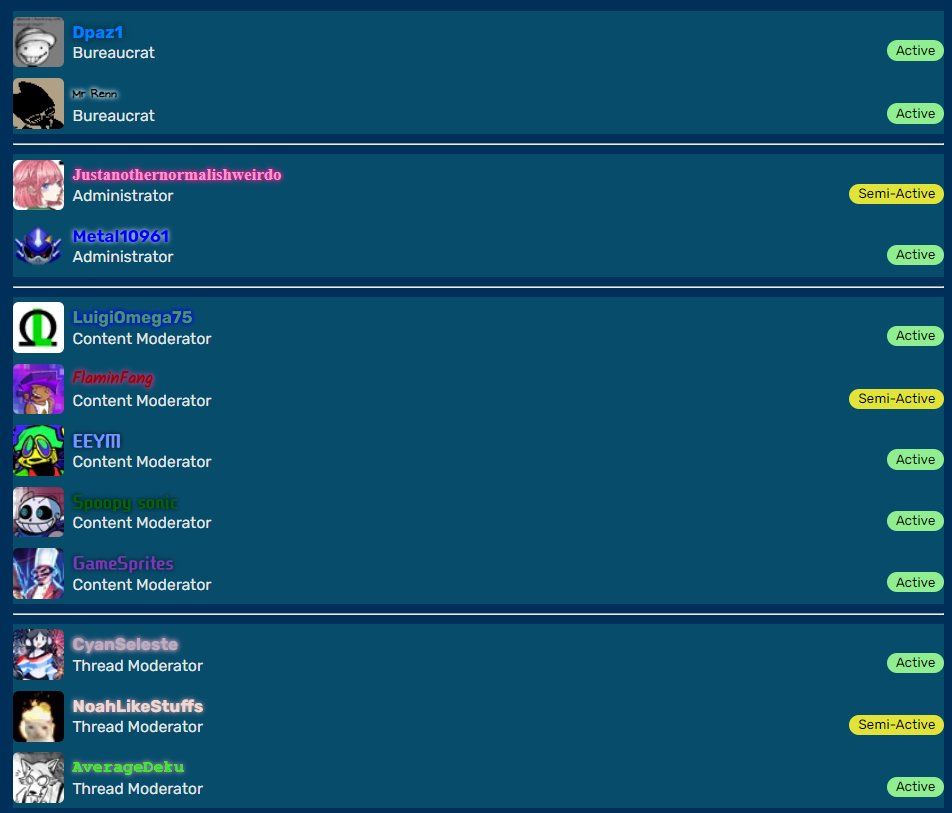This screenshot has width=952, height=813.
Task: Go to NoahLikeStuffs' profile
Action: 138,706
